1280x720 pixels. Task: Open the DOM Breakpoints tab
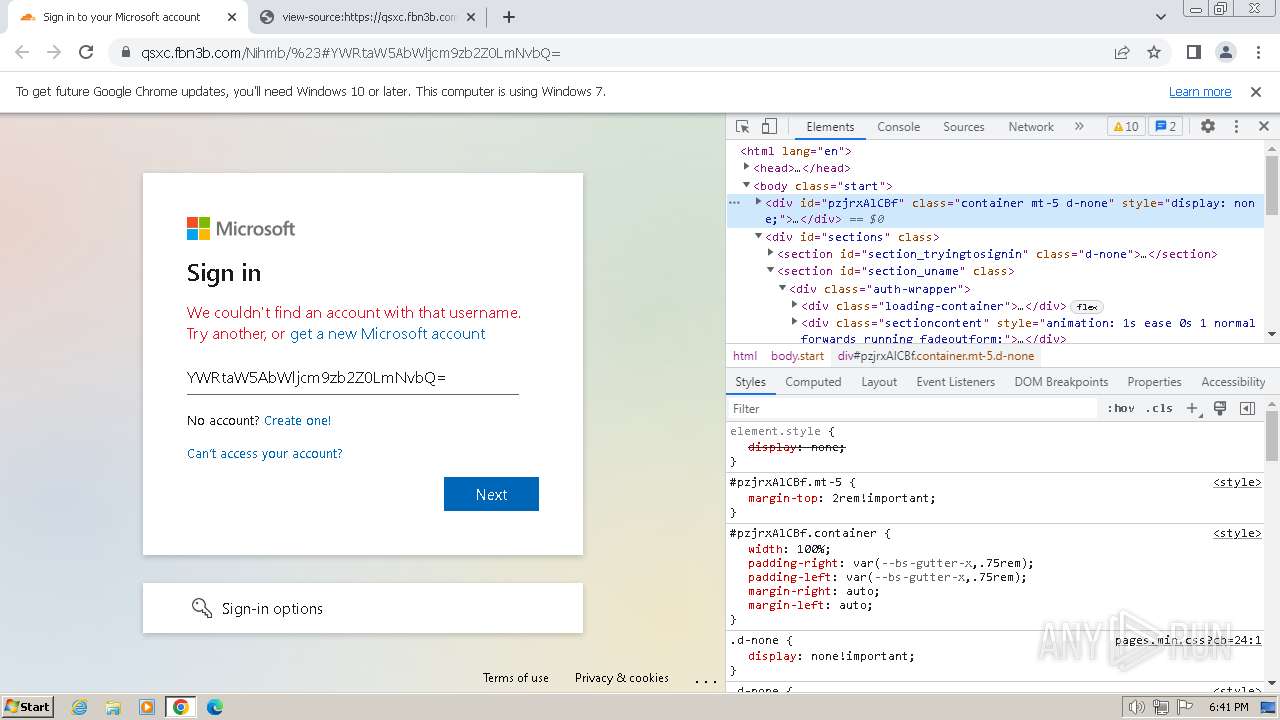pos(1061,382)
